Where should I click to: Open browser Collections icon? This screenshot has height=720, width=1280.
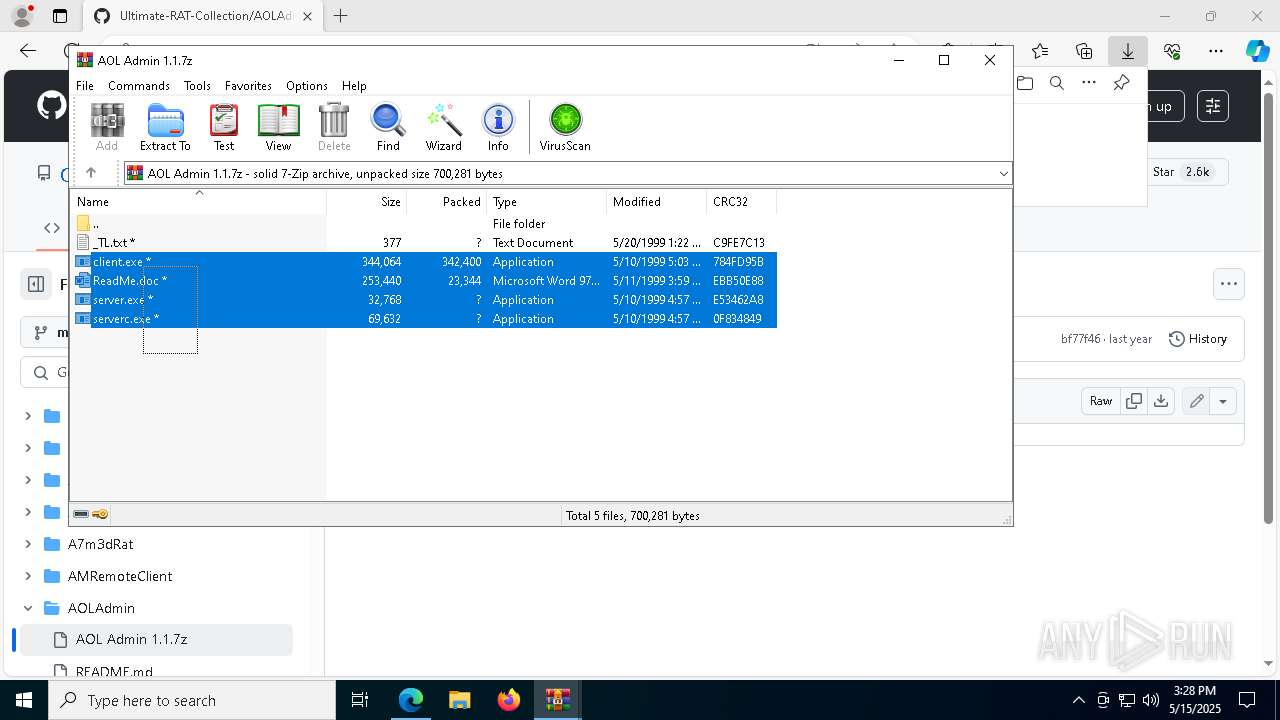1084,51
